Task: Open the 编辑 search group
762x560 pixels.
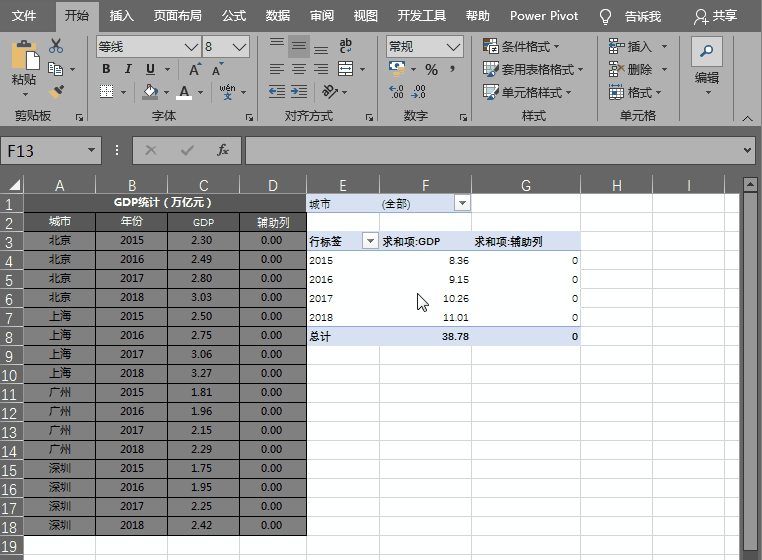Action: pyautogui.click(x=707, y=66)
